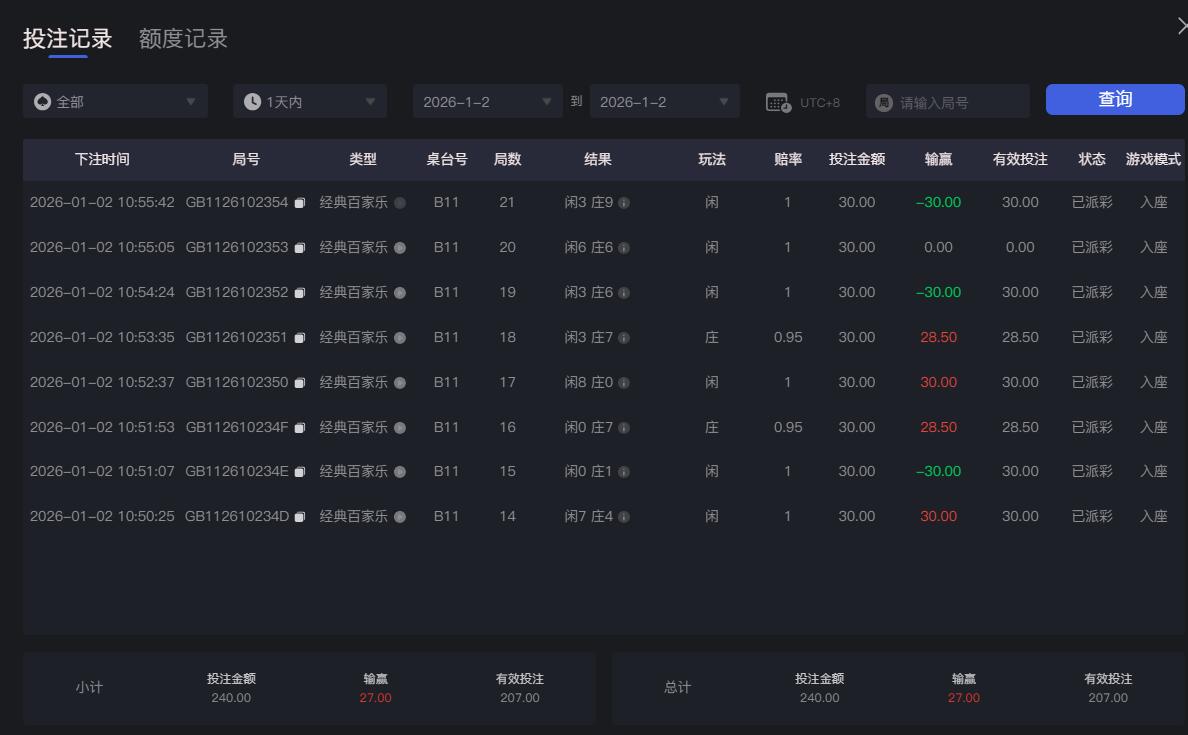The image size is (1188, 735).
Task: Switch to the 额度记录 tab
Action: (x=182, y=39)
